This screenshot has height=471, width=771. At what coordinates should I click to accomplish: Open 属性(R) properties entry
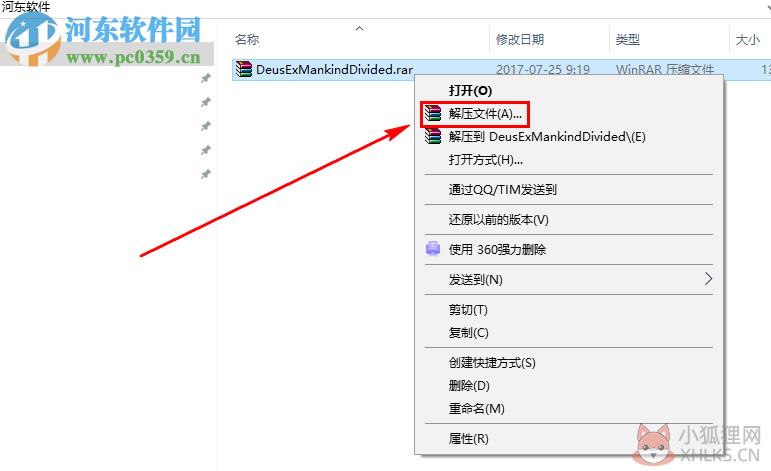468,439
